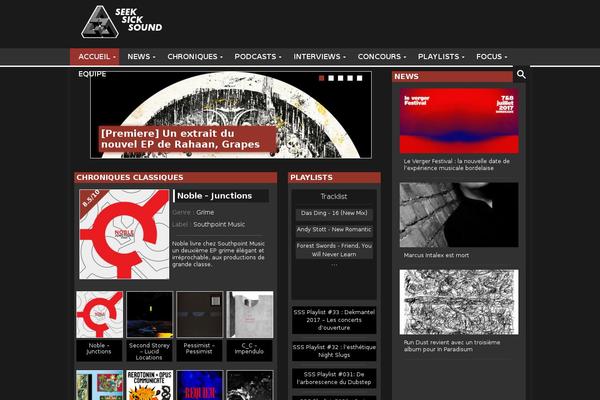Click the Second Storey Lucid Locations thumbnail
The width and height of the screenshot is (600, 400).
(150, 314)
